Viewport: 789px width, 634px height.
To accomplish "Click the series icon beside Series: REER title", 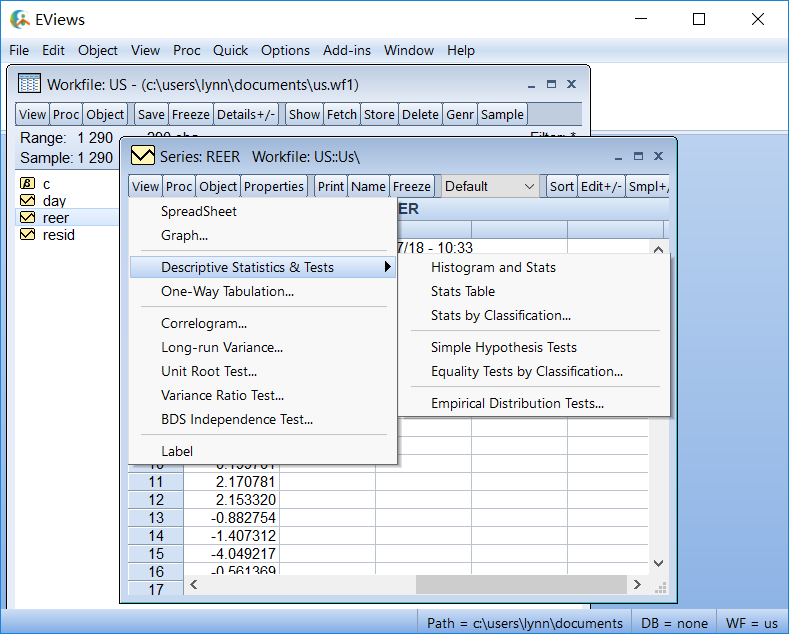I will [x=142, y=155].
